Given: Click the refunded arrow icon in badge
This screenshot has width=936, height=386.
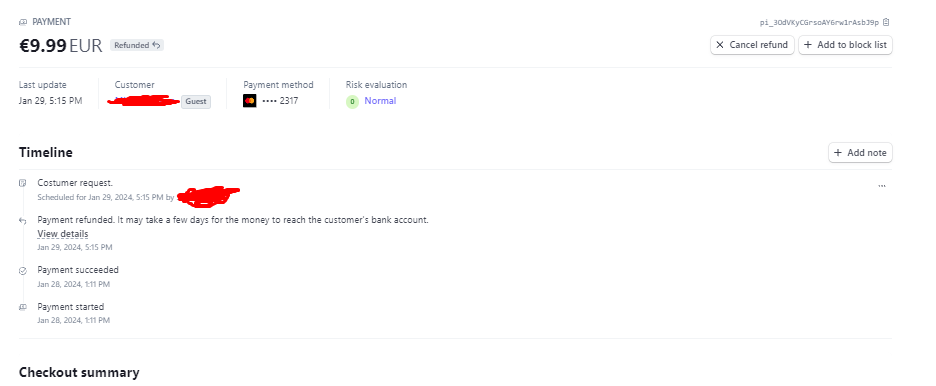Looking at the screenshot, I should click(x=156, y=45).
